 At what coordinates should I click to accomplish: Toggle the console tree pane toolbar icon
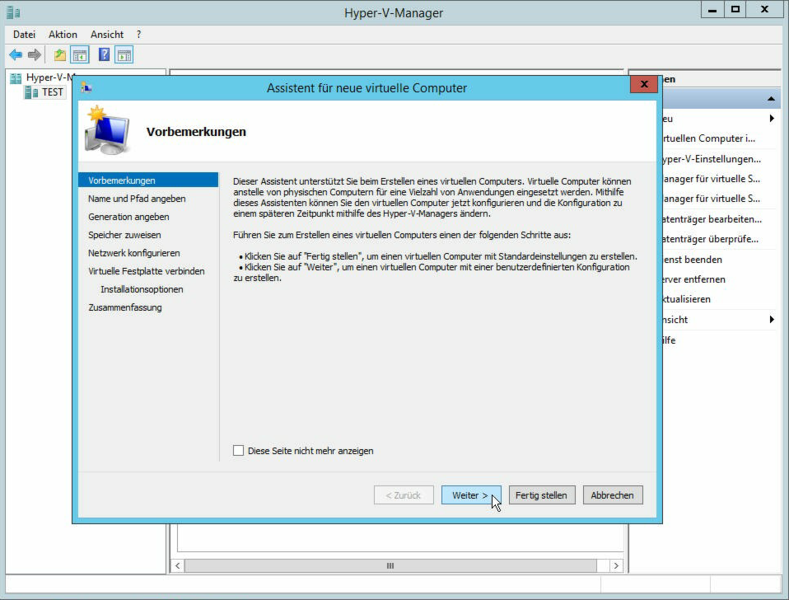[80, 54]
